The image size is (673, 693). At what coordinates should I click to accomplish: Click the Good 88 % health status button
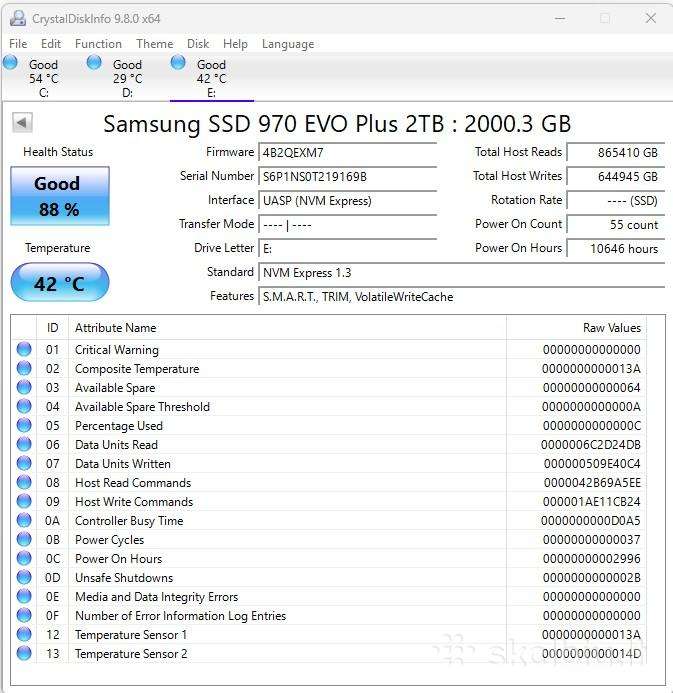coord(60,196)
